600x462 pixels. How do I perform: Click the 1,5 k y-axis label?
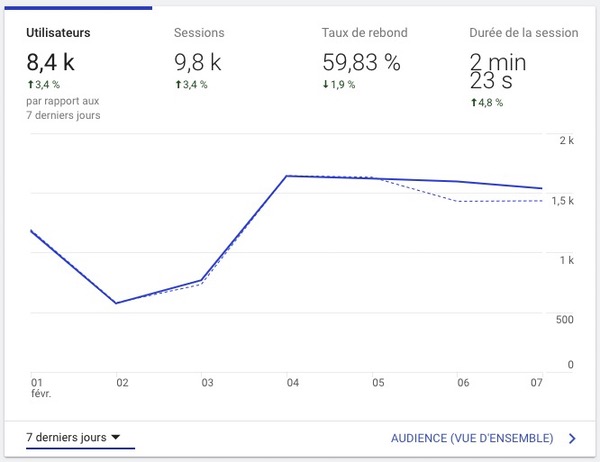point(562,201)
